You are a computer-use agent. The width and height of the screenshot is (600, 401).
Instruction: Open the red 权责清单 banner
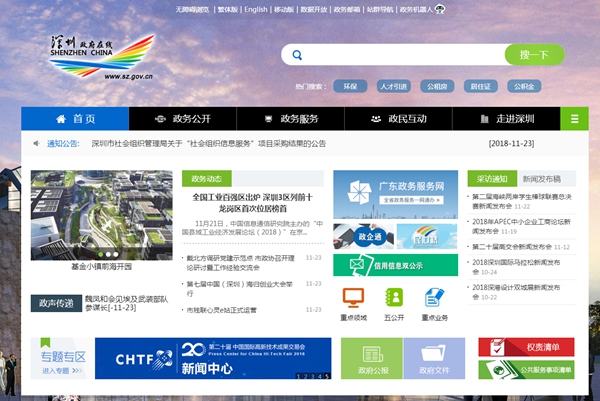526,347
